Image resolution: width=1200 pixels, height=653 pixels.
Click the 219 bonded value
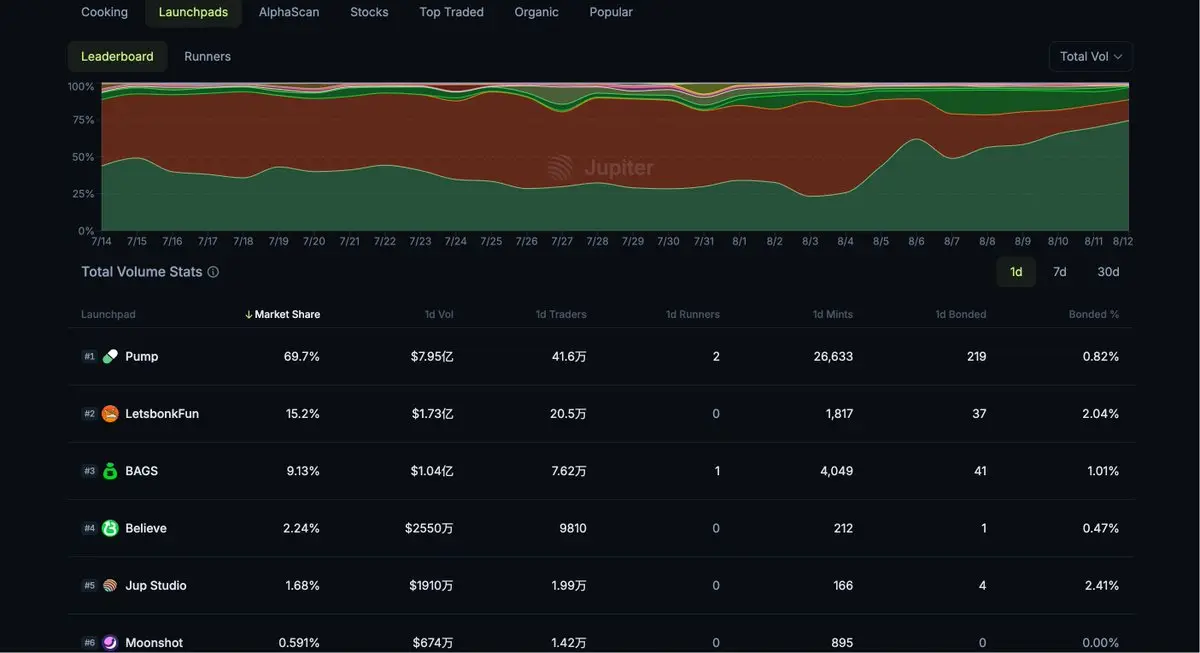(x=976, y=356)
